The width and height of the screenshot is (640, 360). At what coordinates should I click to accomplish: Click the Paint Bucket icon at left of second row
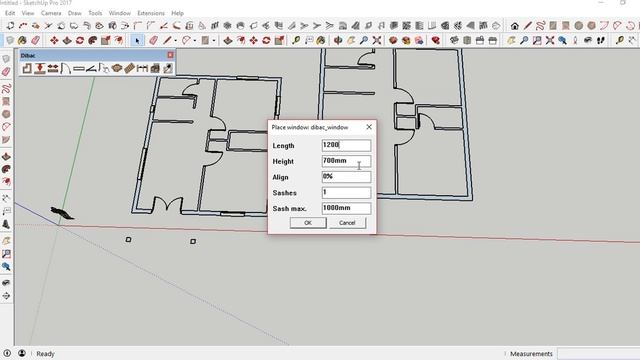click(x=22, y=40)
